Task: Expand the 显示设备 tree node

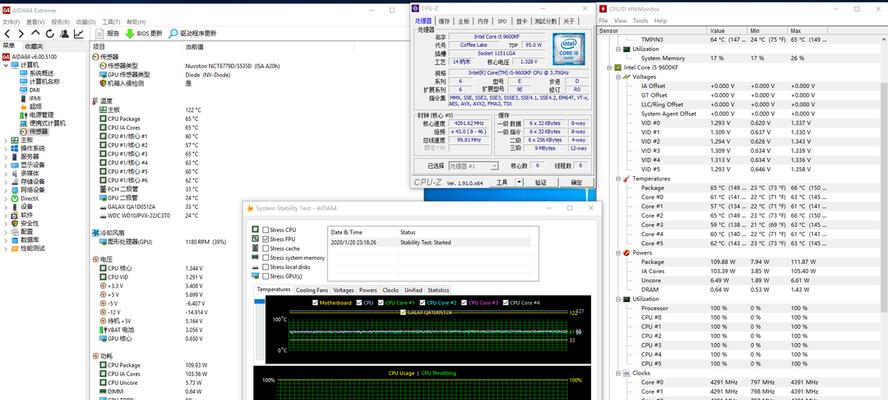Action: pos(6,165)
